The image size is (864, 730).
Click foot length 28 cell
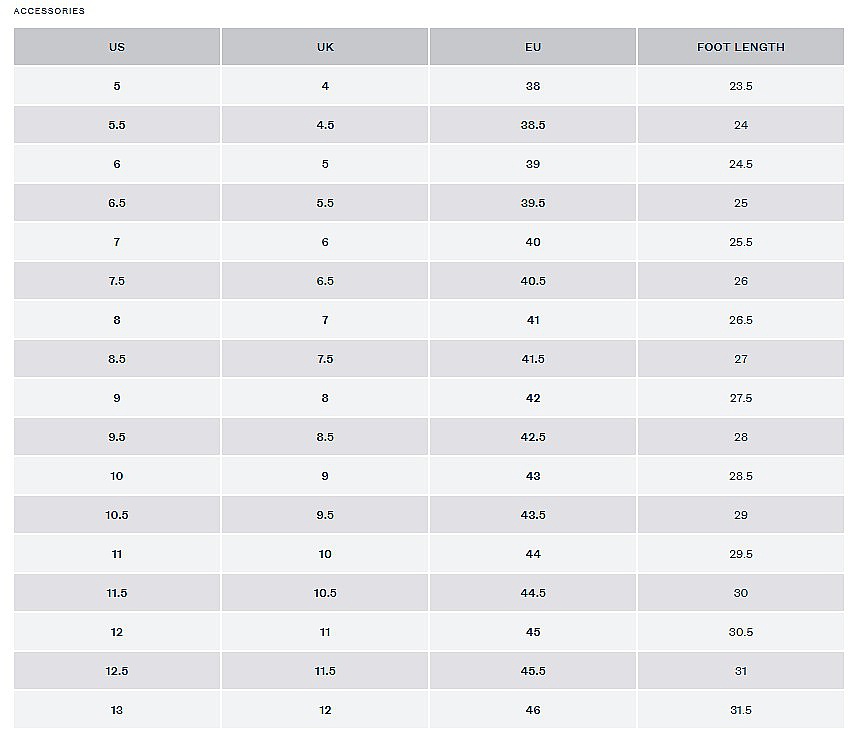coord(741,437)
